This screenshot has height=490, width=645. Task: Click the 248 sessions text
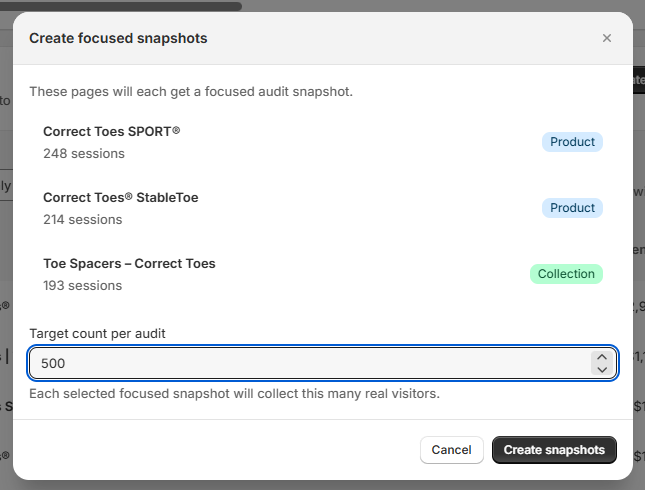84,153
